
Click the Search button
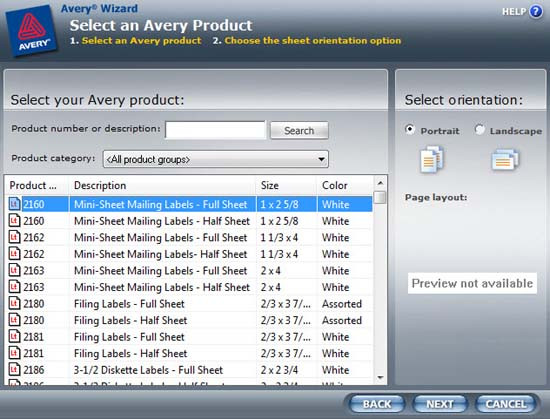click(299, 130)
